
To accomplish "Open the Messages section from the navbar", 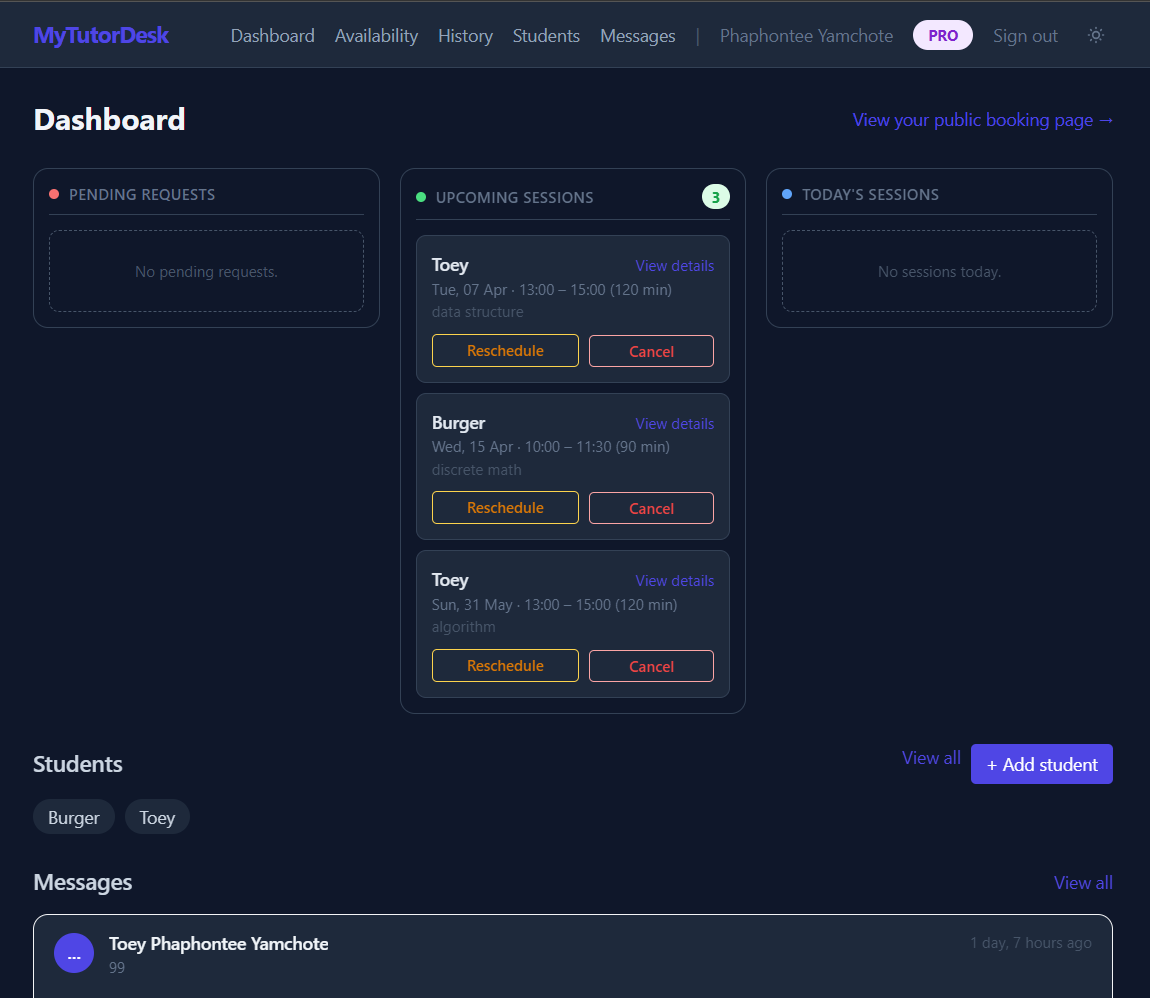I will [637, 35].
